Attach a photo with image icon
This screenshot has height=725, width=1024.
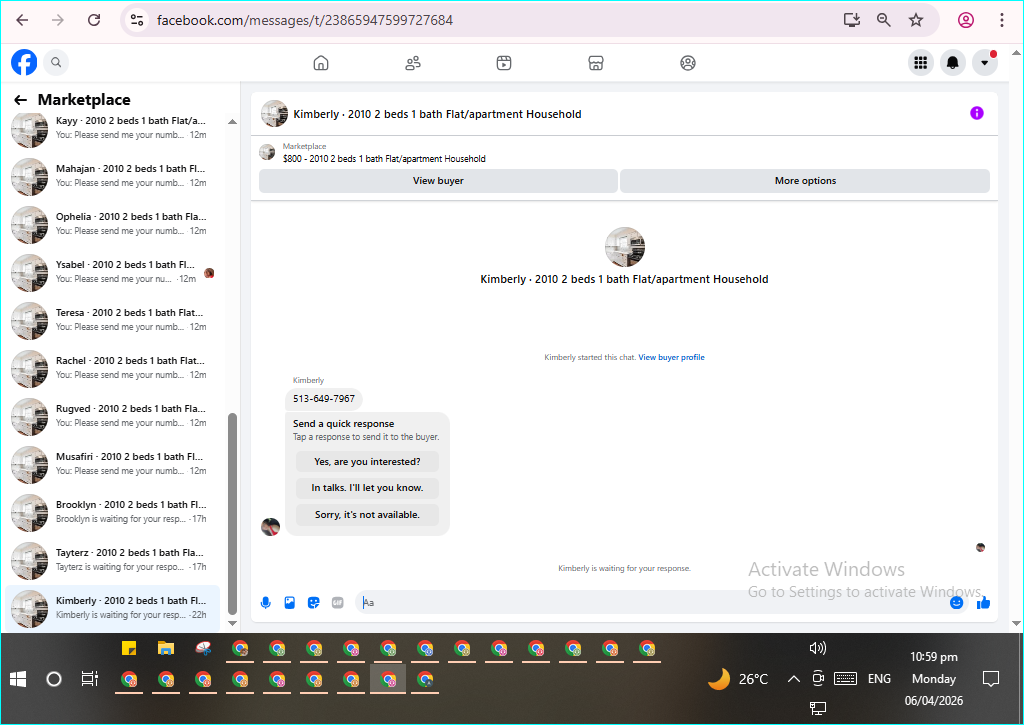290,603
